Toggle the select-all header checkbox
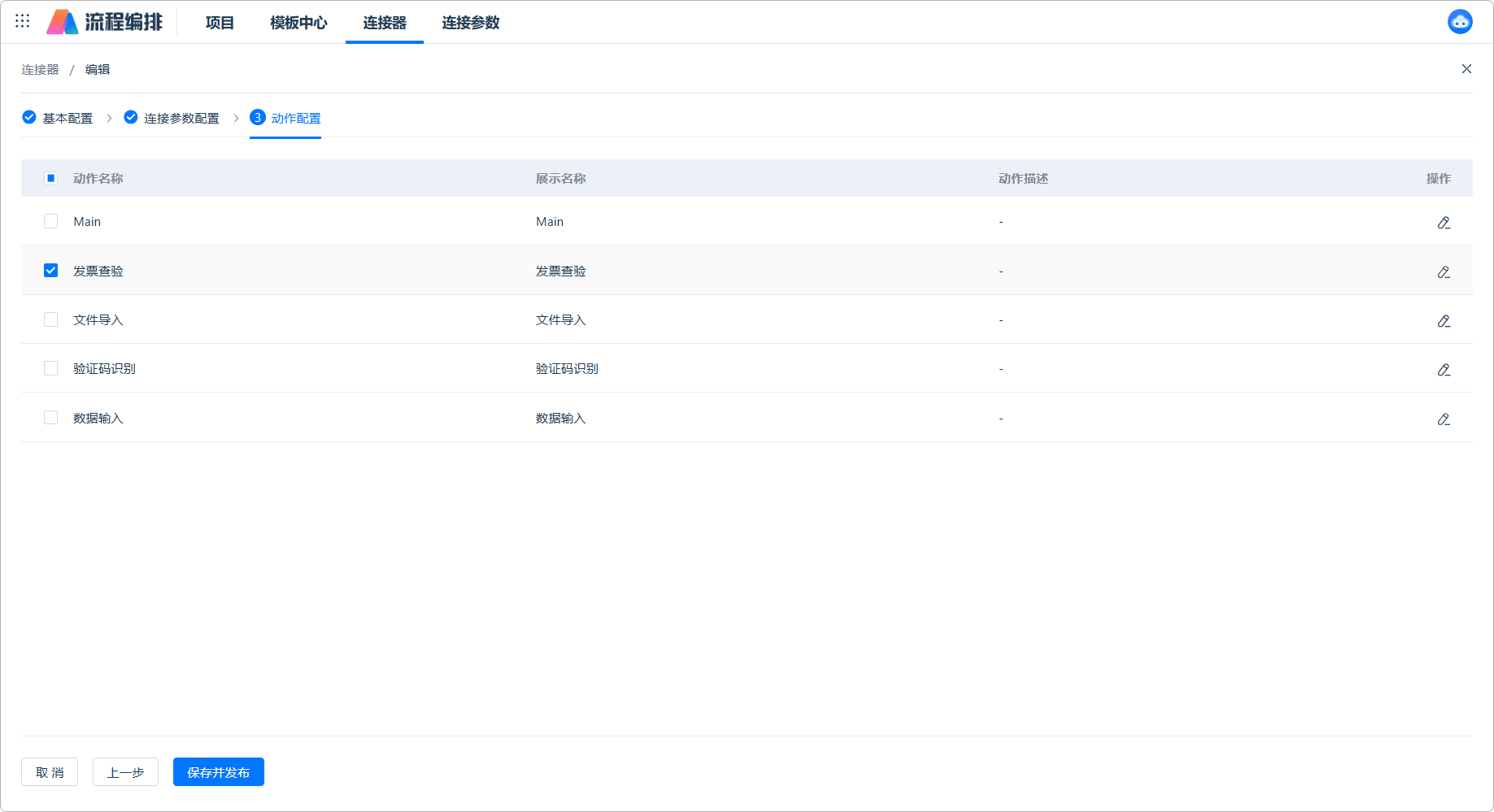Screen dimensions: 1494x812 click(x=50, y=179)
